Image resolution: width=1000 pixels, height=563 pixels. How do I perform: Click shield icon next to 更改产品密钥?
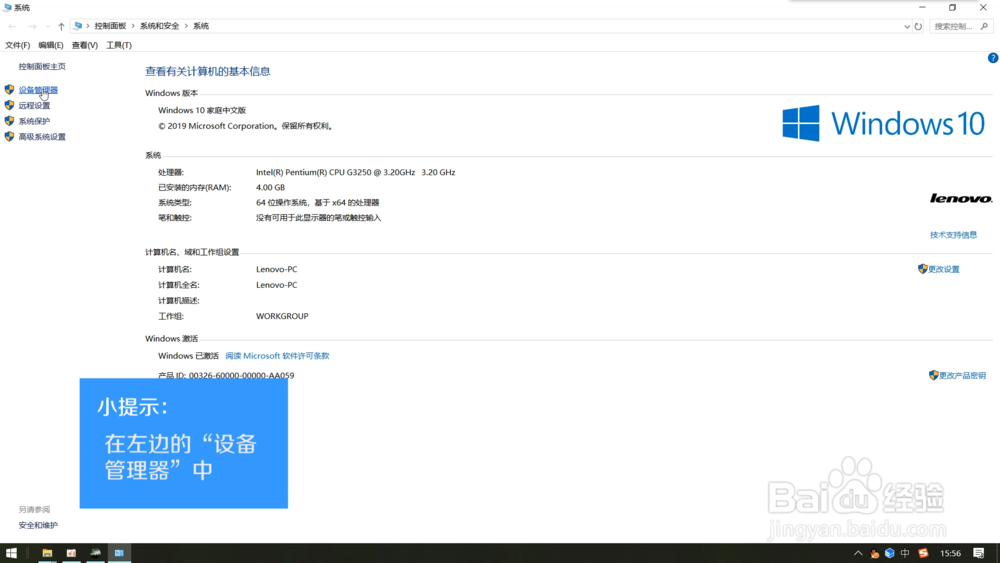pyautogui.click(x=933, y=375)
